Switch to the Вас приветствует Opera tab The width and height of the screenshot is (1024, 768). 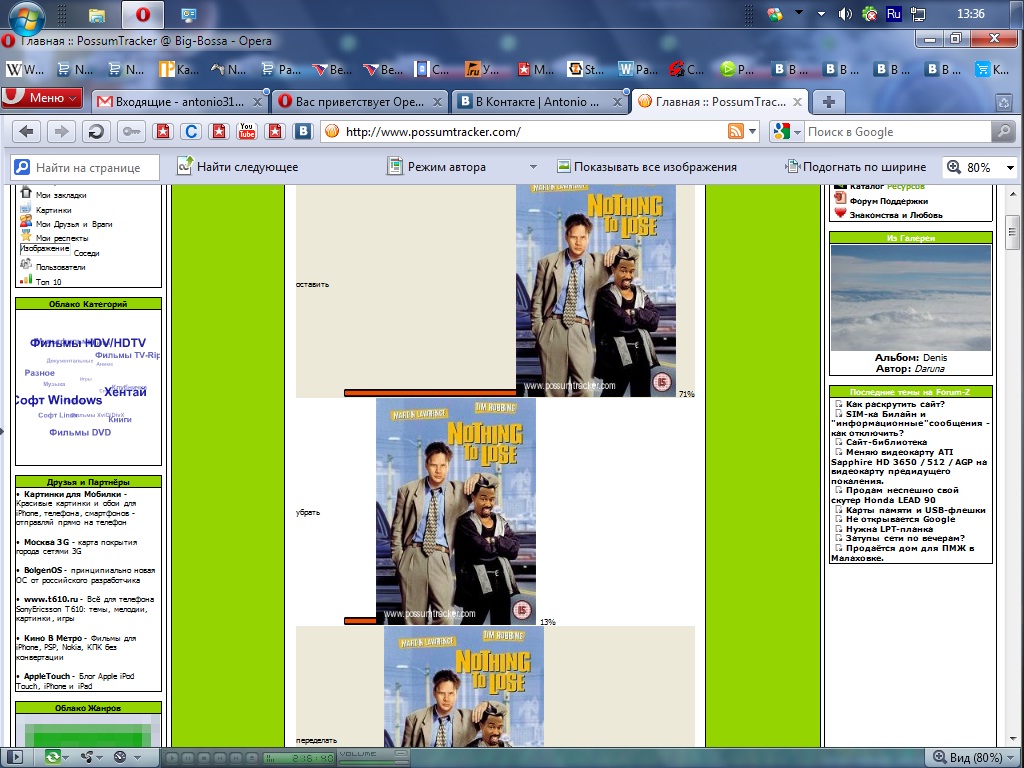[360, 102]
